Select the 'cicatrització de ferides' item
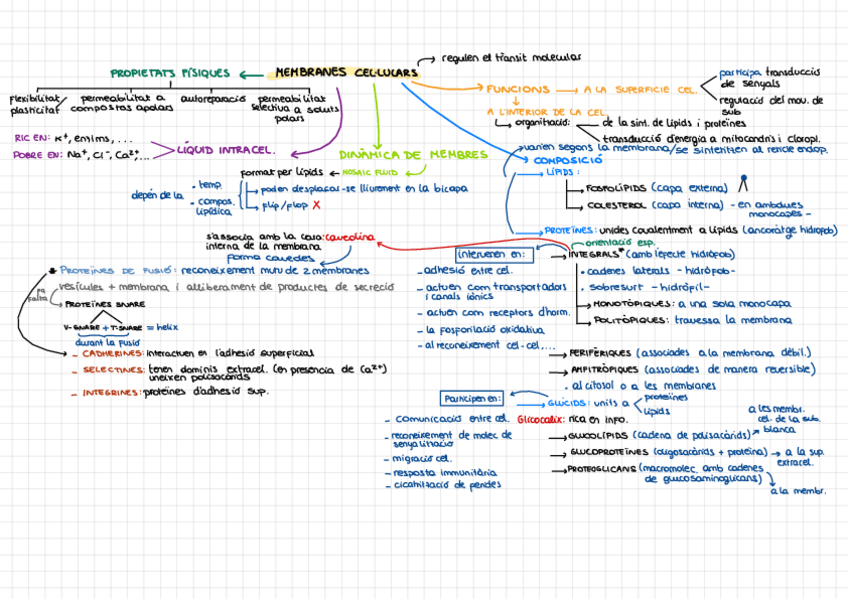 (447, 485)
